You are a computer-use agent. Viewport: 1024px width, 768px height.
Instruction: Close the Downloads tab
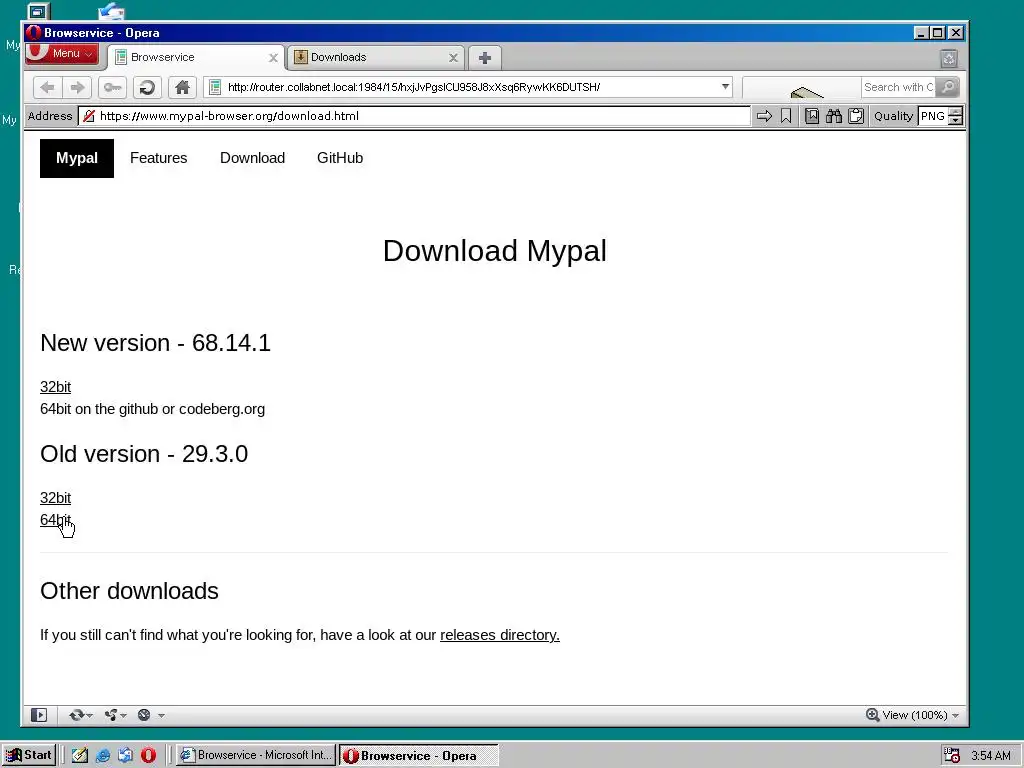pos(453,58)
